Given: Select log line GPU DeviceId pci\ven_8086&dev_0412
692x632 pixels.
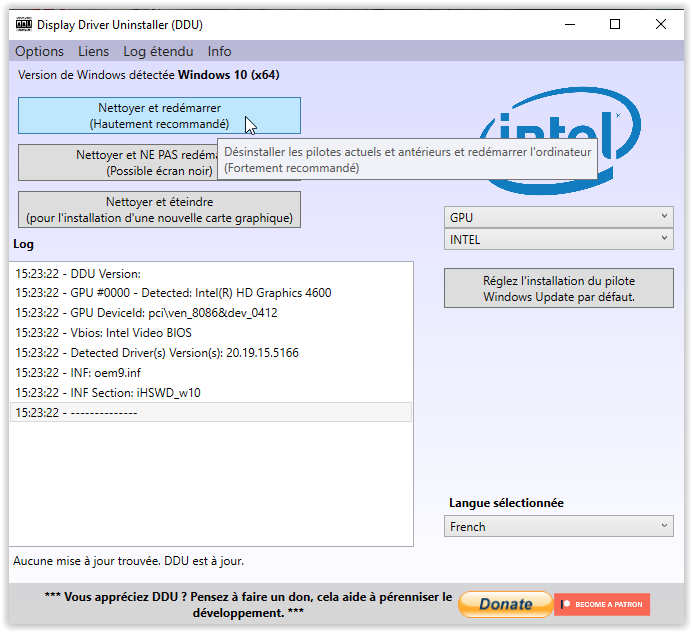Looking at the screenshot, I should pyautogui.click(x=211, y=313).
